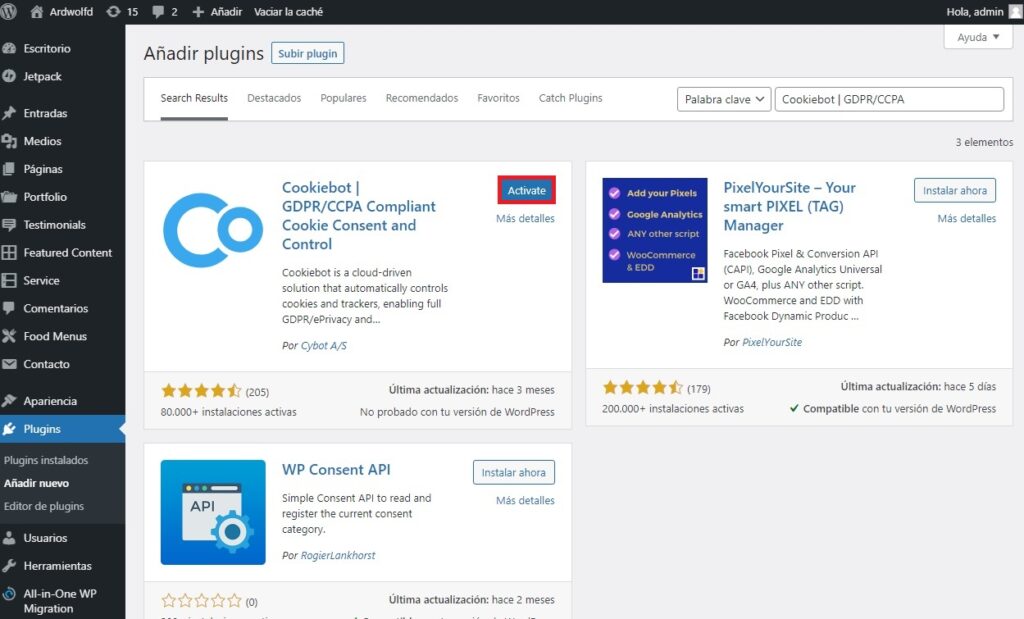Install PixelYourSite with Instalar ahora
This screenshot has height=619, width=1024.
[955, 191]
